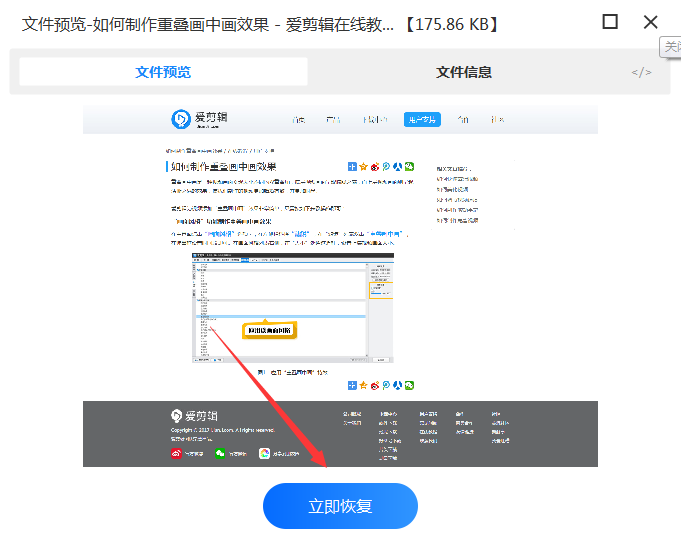Click the 如何制作重叠画中画效果 article heading
681x547 pixels.
[223, 167]
